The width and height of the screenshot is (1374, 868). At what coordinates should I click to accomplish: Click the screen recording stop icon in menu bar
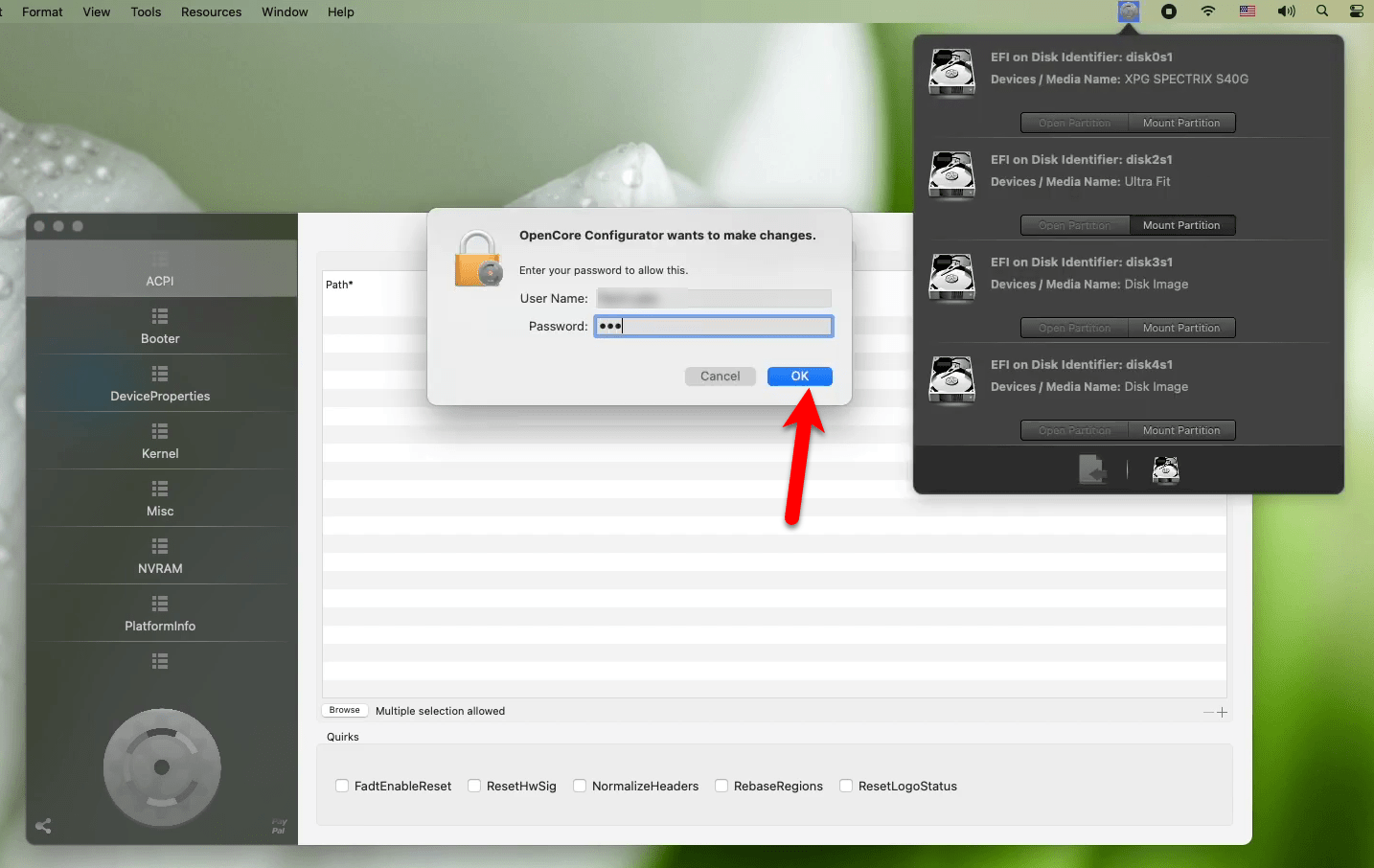pyautogui.click(x=1169, y=11)
